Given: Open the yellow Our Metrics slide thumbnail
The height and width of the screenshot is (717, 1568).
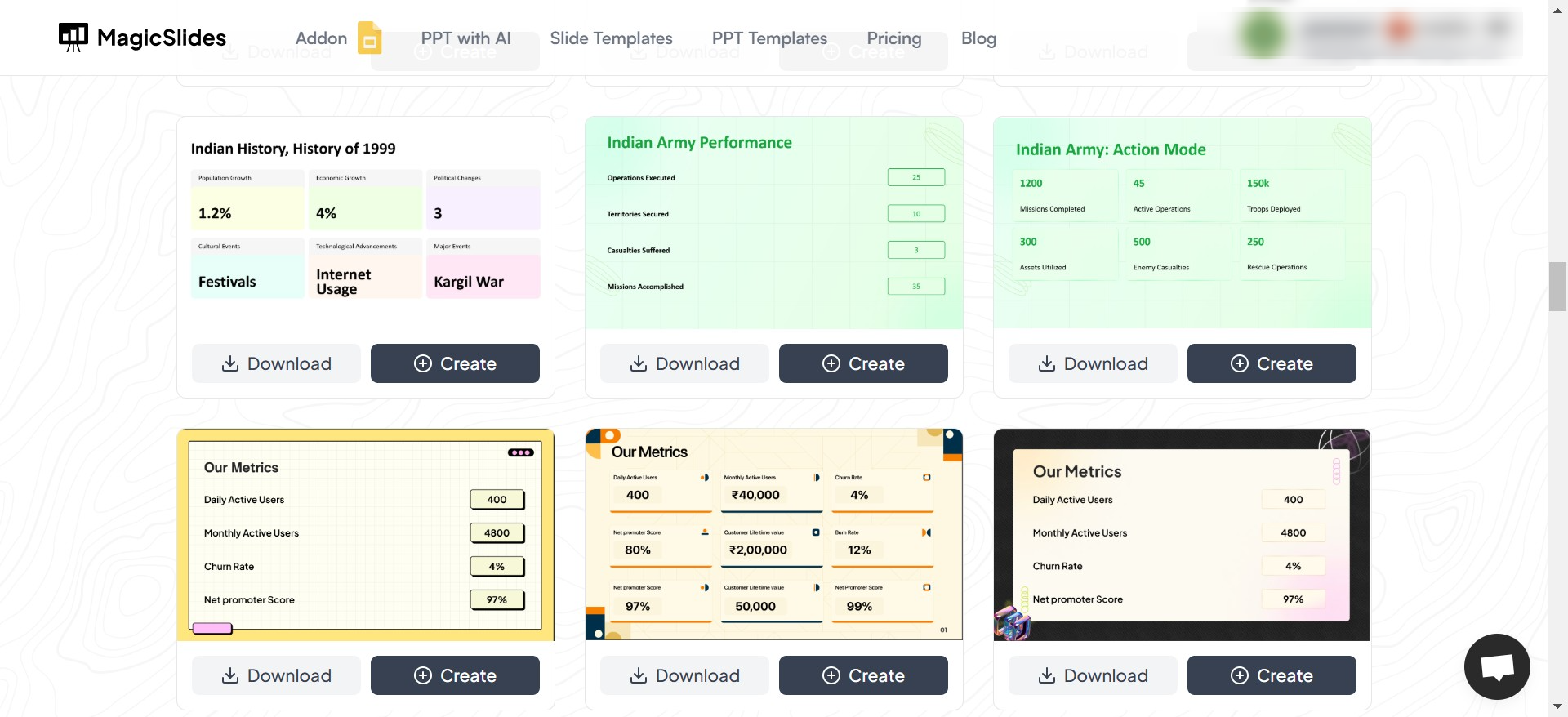Looking at the screenshot, I should (x=366, y=535).
